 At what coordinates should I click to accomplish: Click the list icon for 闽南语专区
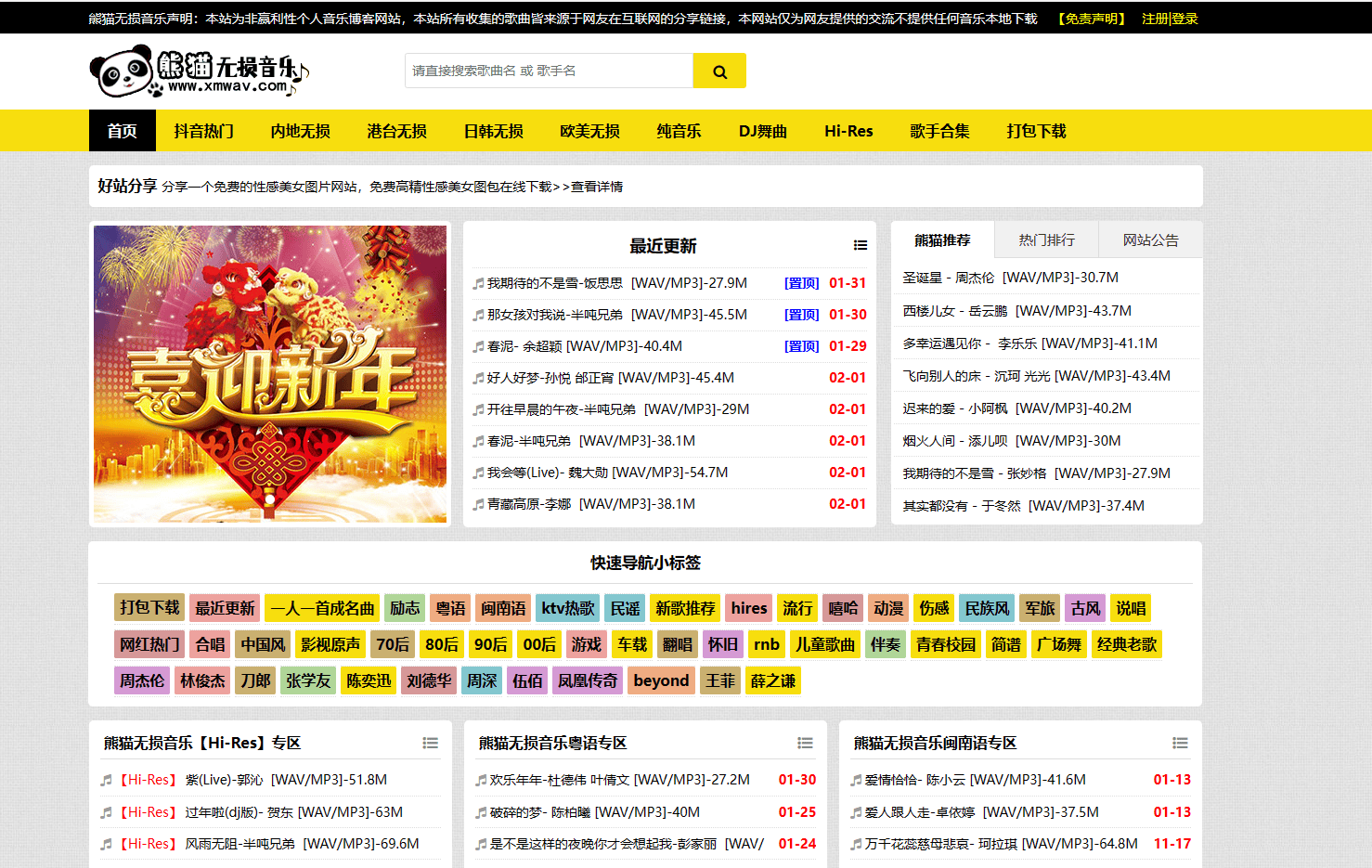[1180, 744]
